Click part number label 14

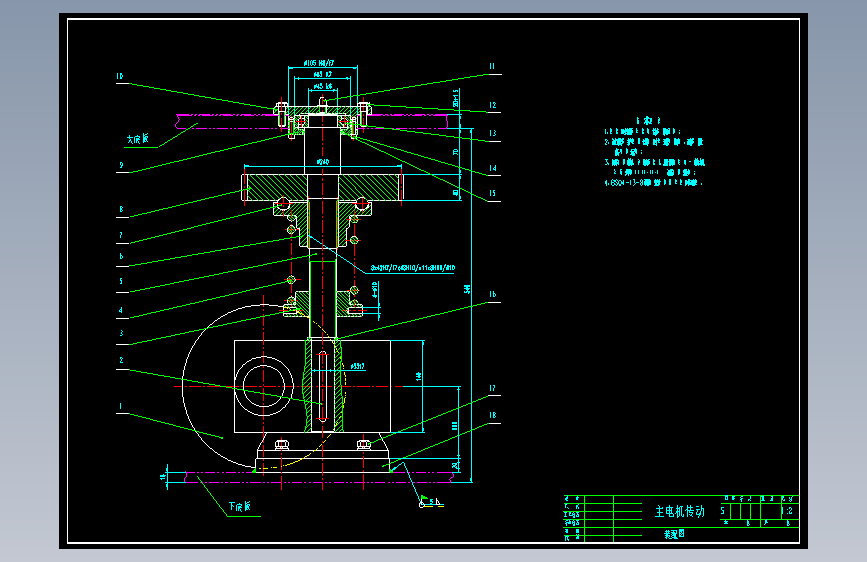(492, 168)
